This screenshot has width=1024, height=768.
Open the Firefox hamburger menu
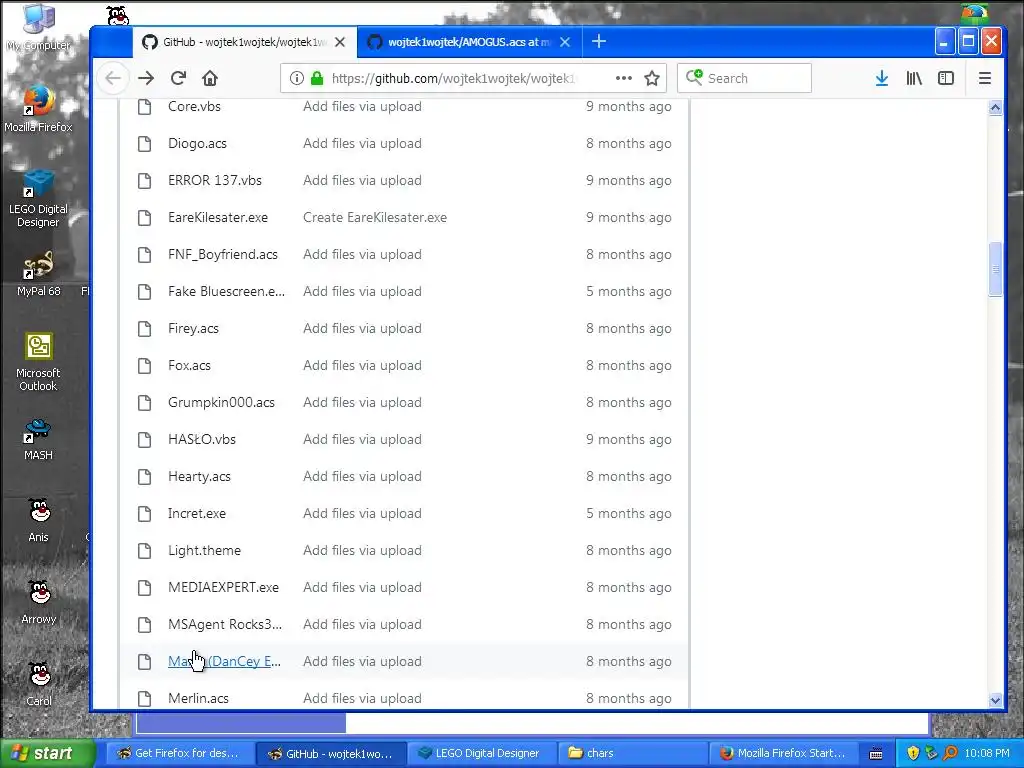click(x=985, y=78)
